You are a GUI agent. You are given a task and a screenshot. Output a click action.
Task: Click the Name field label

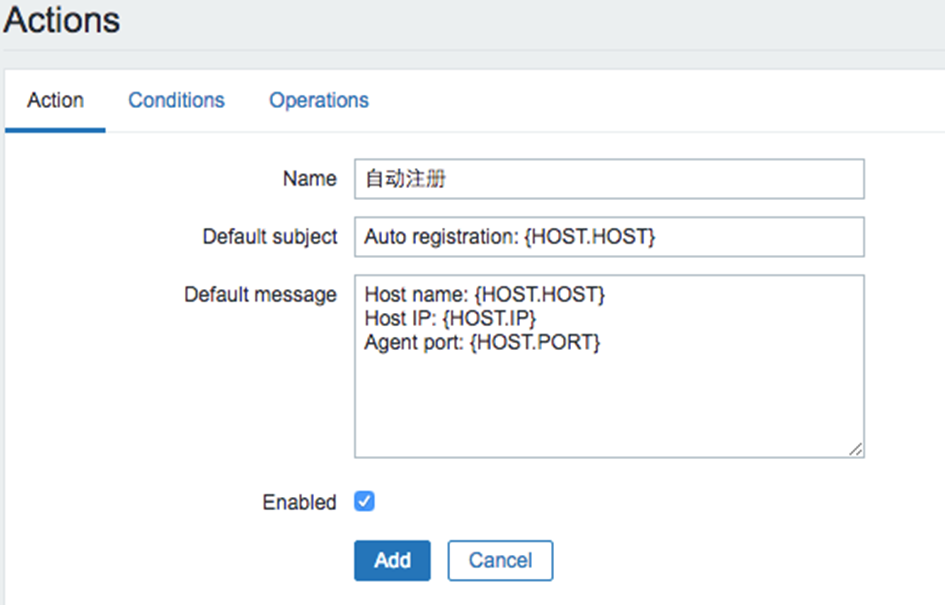(310, 179)
